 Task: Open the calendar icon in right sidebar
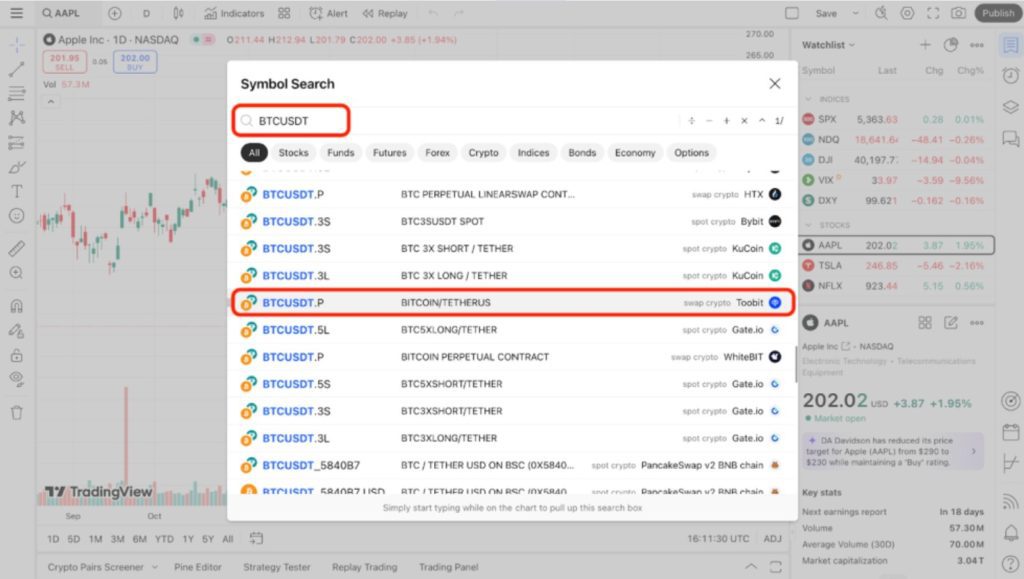coord(1010,432)
